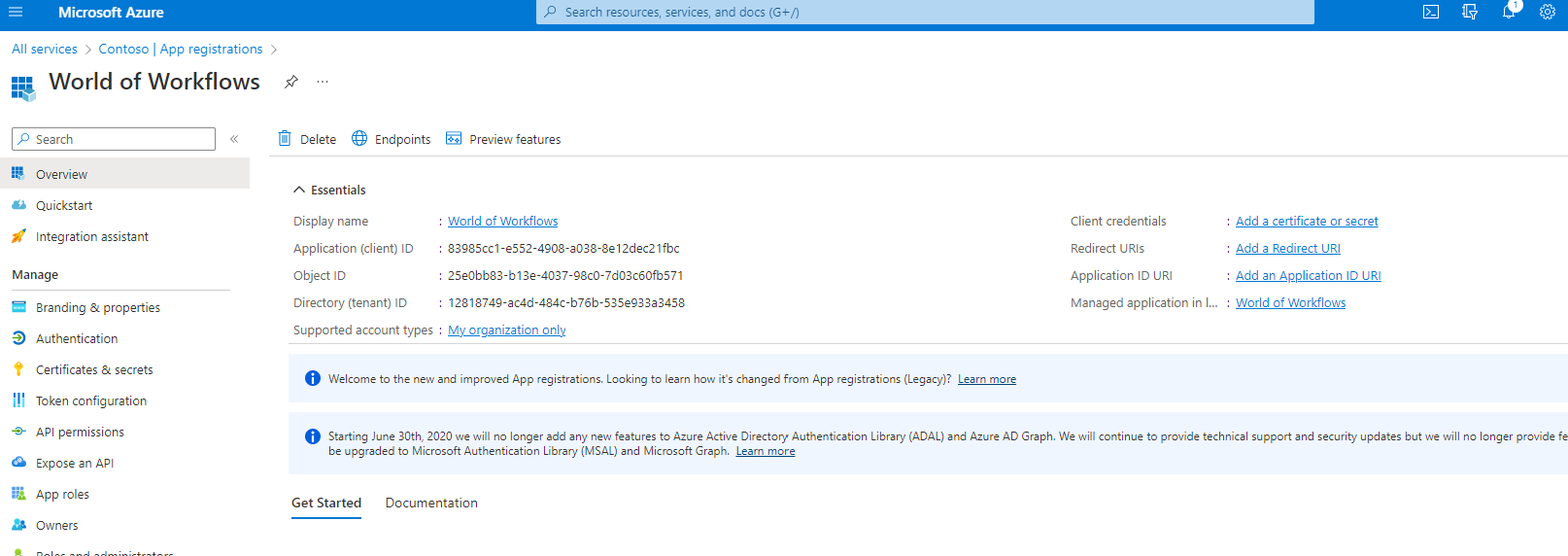Viewport: 1568px width, 556px height.
Task: Collapse the left sidebar menu
Action: coord(234,139)
